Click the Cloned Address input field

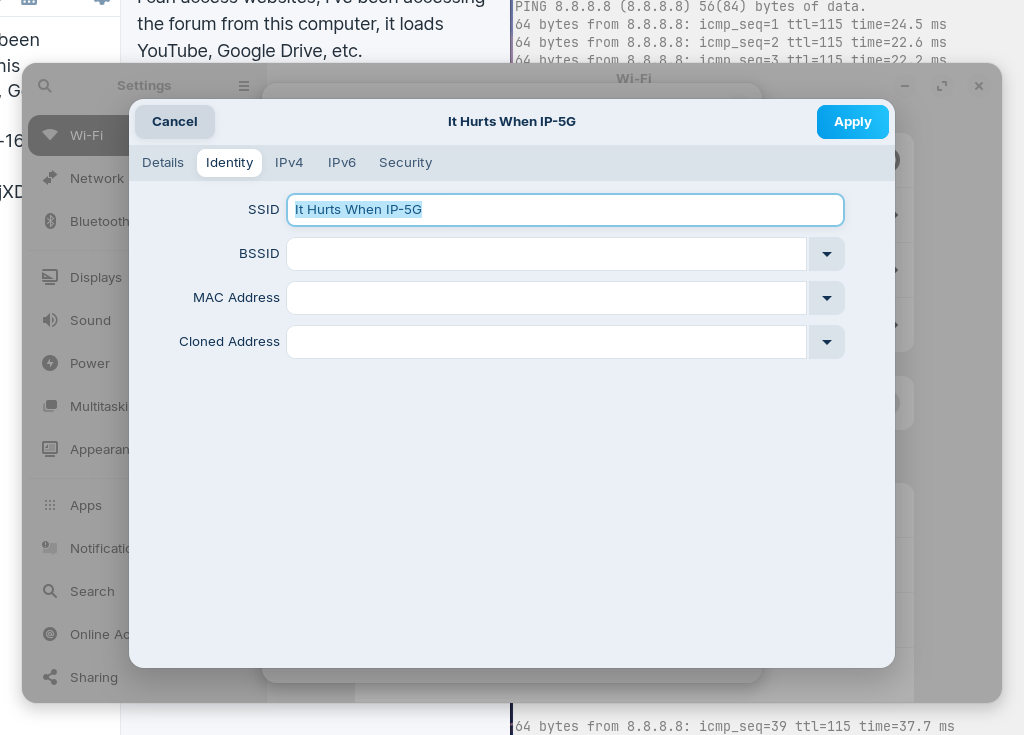point(546,342)
